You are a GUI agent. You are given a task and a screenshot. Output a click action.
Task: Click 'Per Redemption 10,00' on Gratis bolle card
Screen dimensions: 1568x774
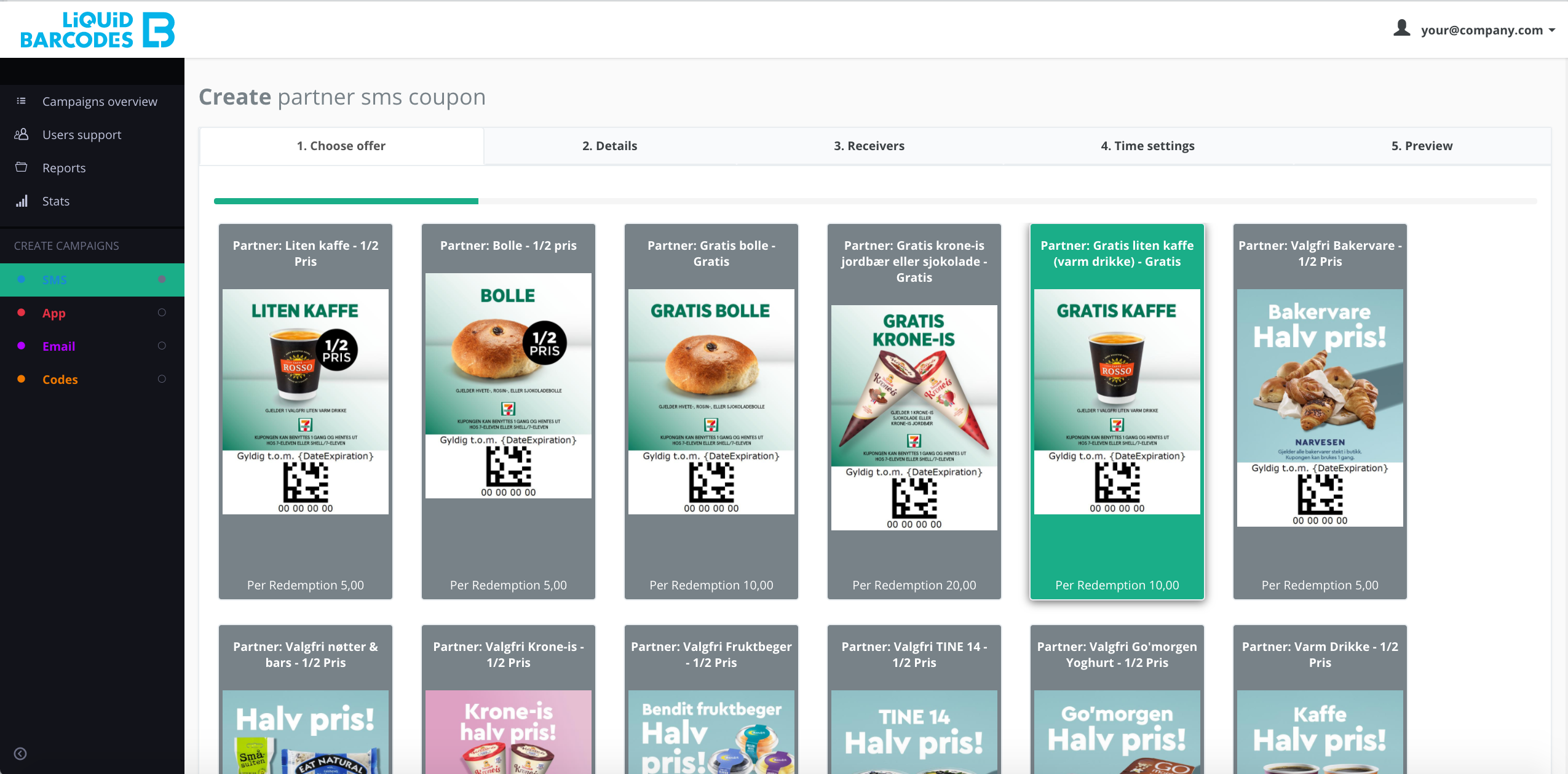point(711,585)
